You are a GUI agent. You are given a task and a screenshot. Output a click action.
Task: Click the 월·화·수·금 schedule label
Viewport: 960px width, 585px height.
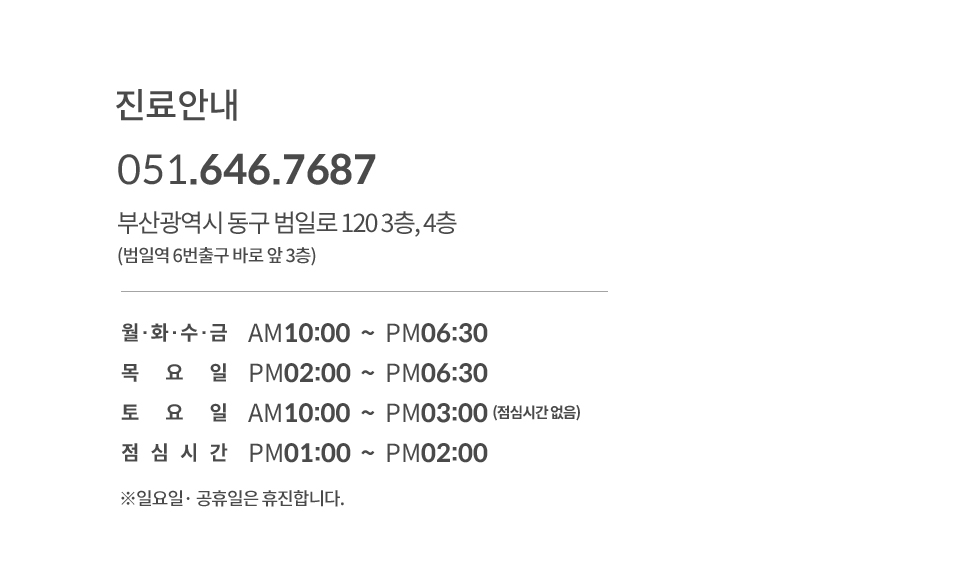(174, 333)
